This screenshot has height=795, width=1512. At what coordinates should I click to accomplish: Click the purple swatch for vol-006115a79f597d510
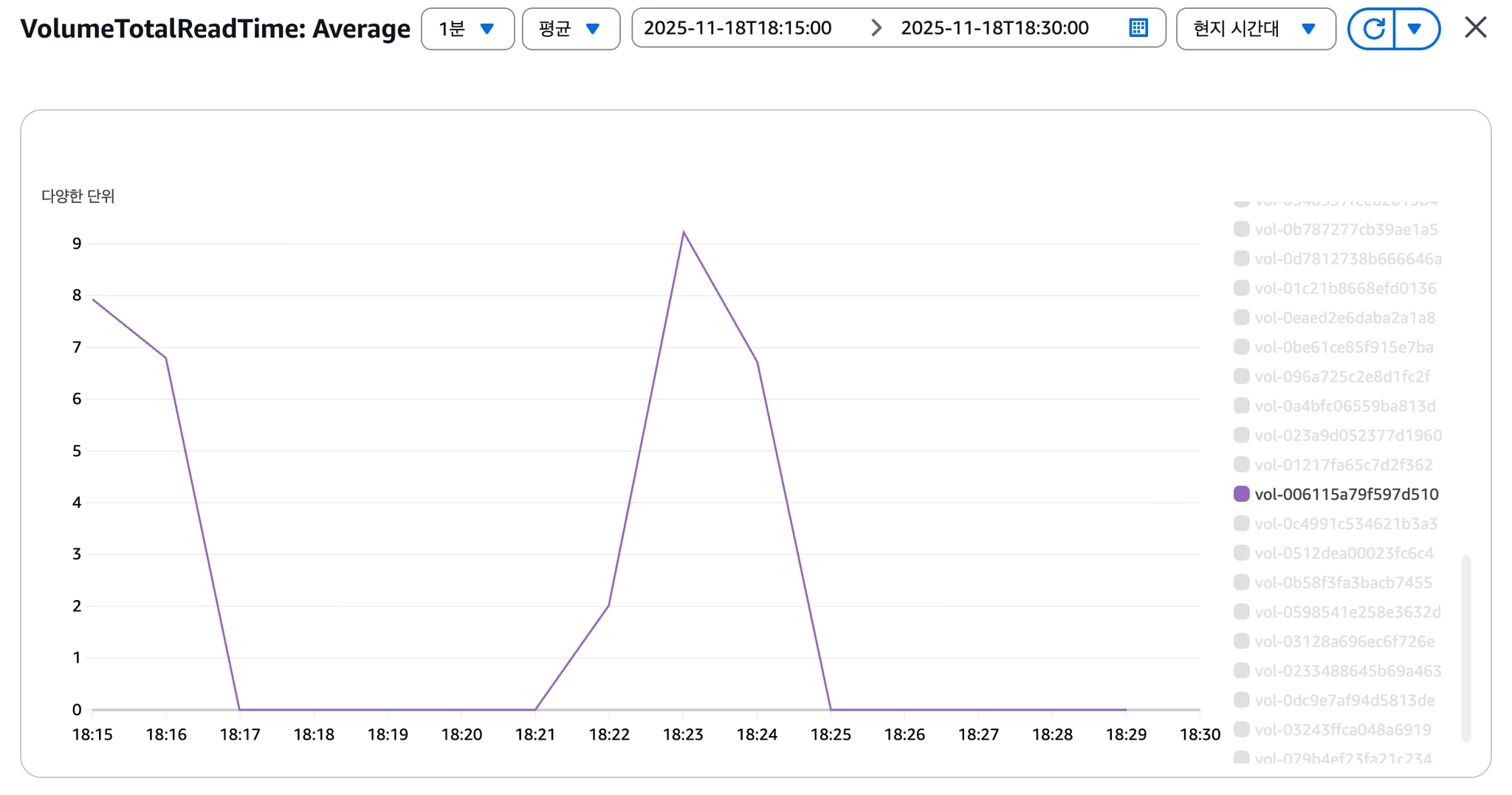coord(1241,494)
